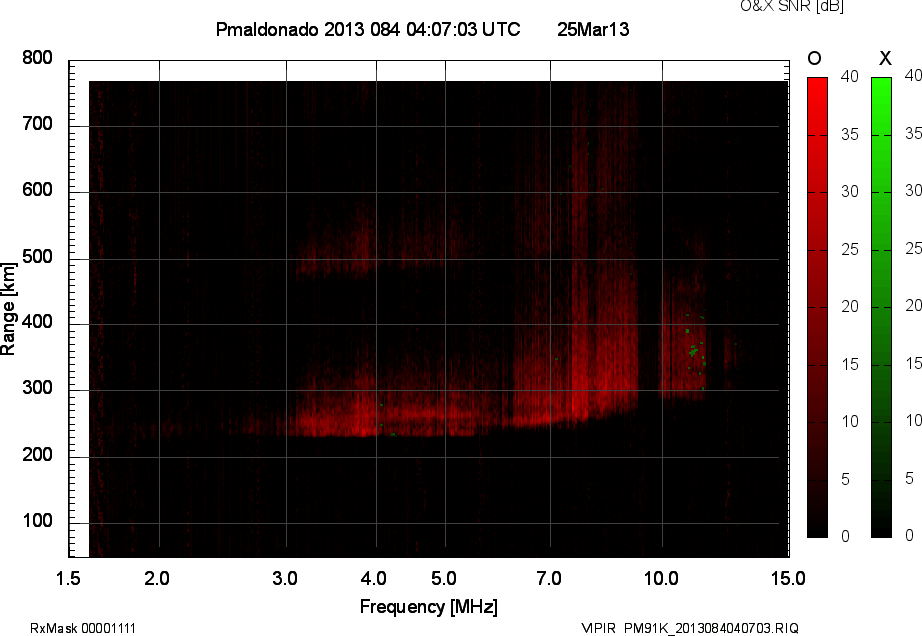Select the "Range [km]" axis title
Screen dimensions: 922x636
coord(8,309)
